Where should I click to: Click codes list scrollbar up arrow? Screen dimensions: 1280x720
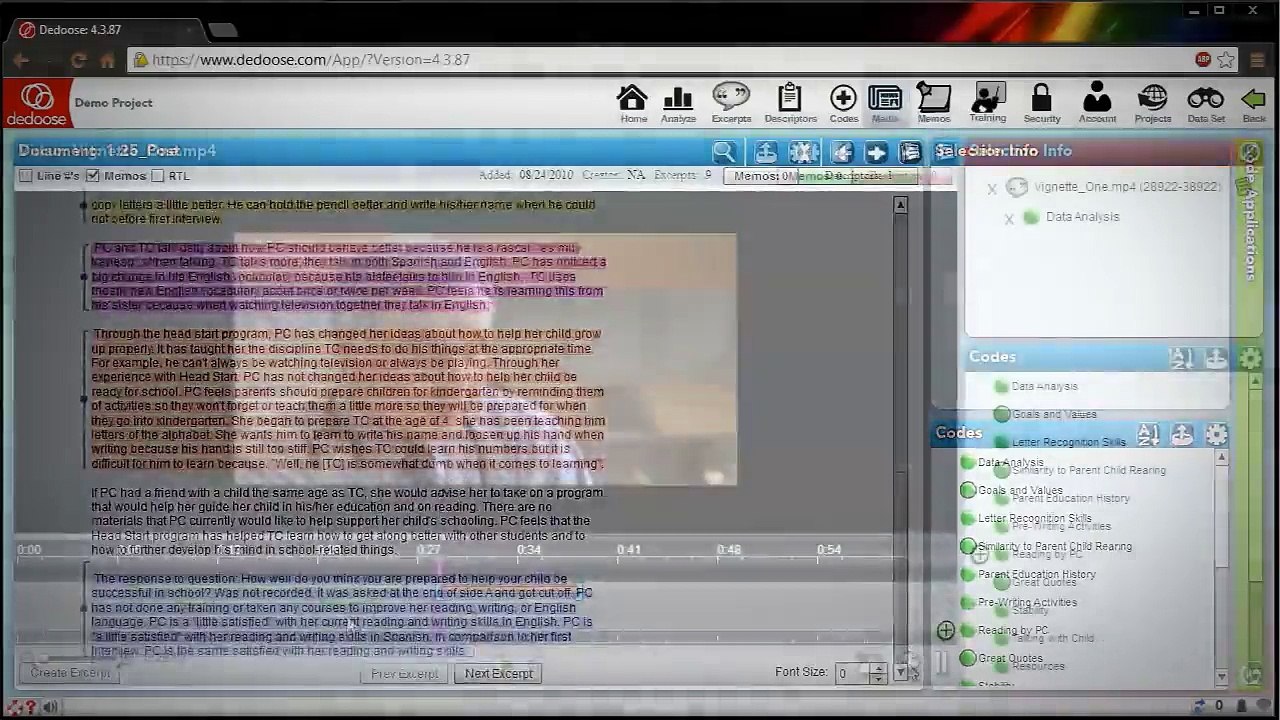pyautogui.click(x=1221, y=458)
